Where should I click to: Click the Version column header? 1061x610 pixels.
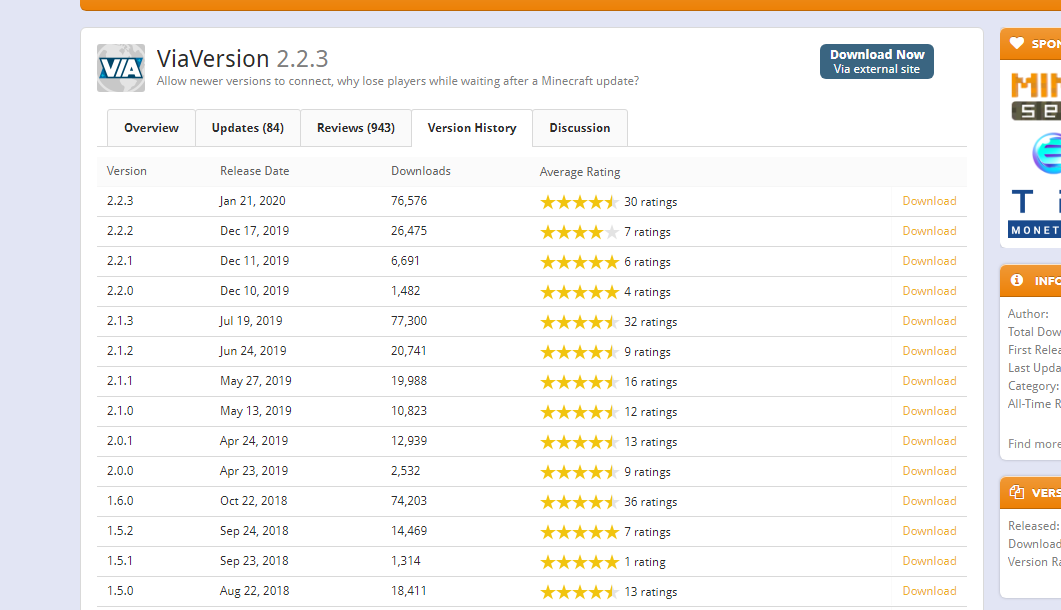pos(127,171)
